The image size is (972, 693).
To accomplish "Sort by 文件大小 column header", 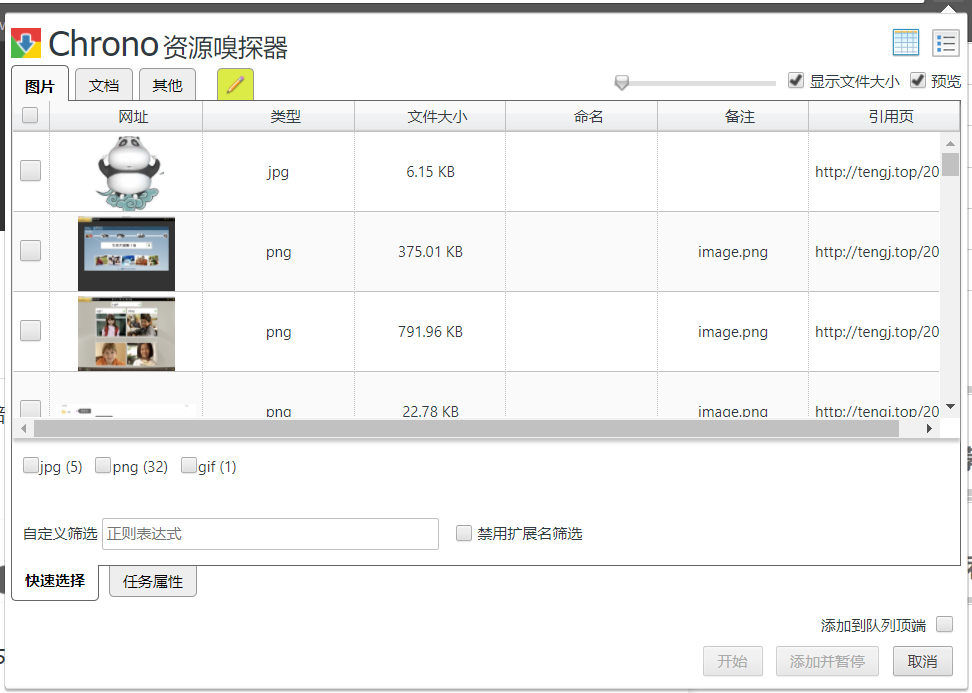I will point(430,117).
